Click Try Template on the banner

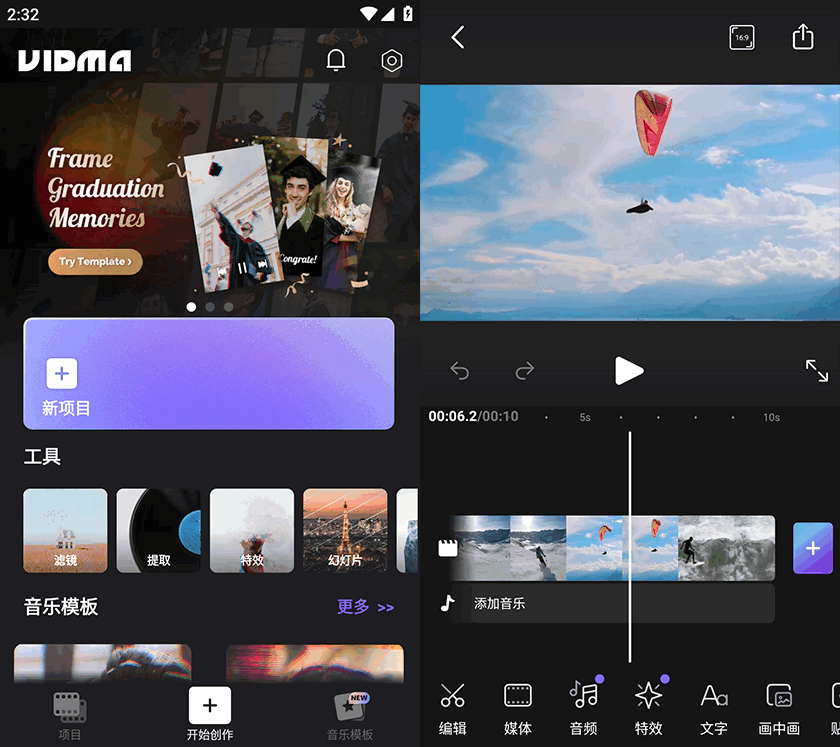click(95, 262)
